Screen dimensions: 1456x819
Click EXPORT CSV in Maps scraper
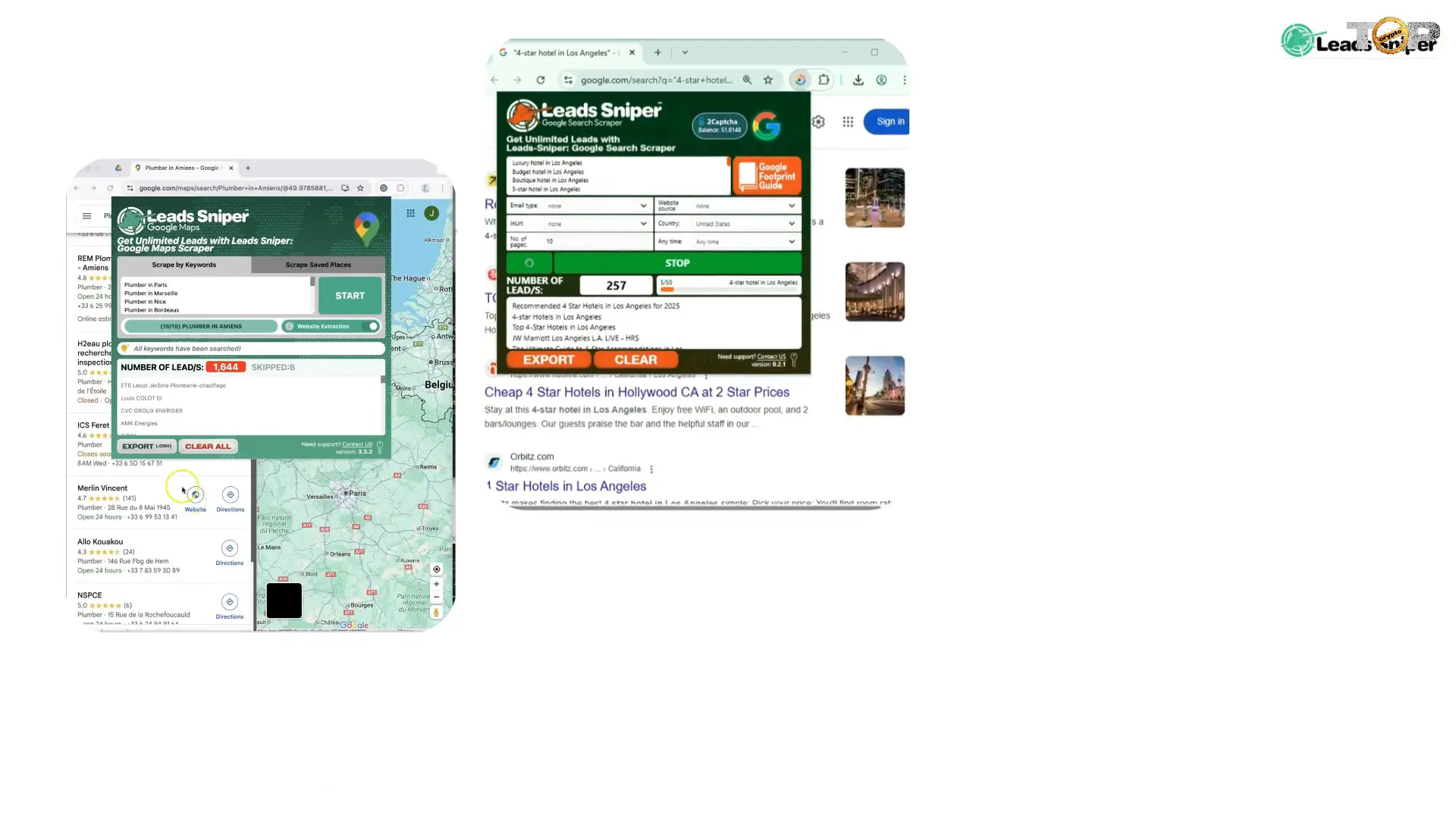pyautogui.click(x=146, y=447)
